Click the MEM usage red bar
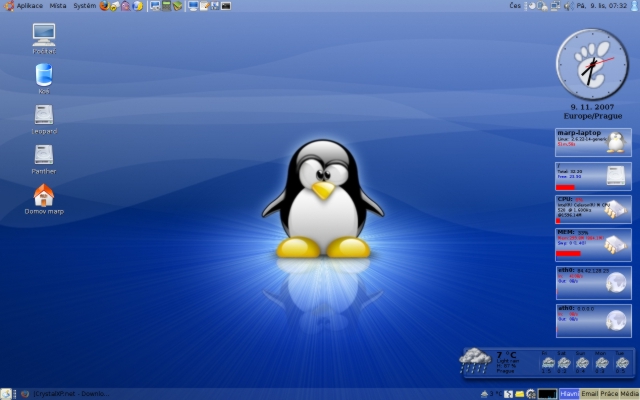640x400 pixels. 568,254
